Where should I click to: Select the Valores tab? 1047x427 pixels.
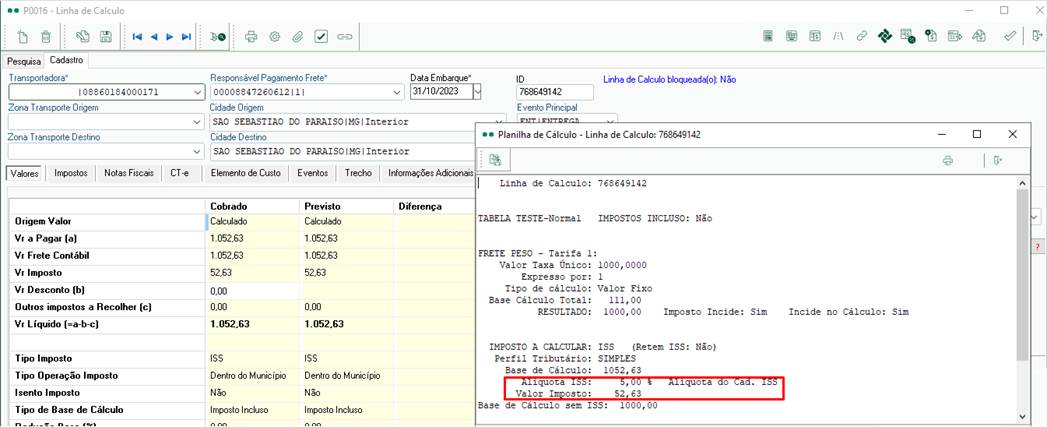(x=25, y=173)
